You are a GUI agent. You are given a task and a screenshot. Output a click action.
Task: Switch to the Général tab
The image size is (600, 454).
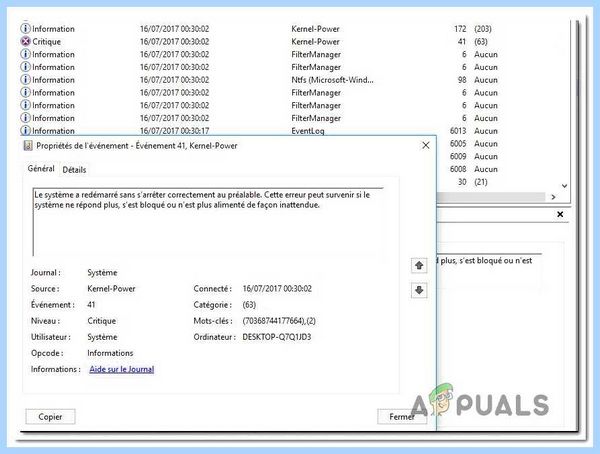click(41, 168)
